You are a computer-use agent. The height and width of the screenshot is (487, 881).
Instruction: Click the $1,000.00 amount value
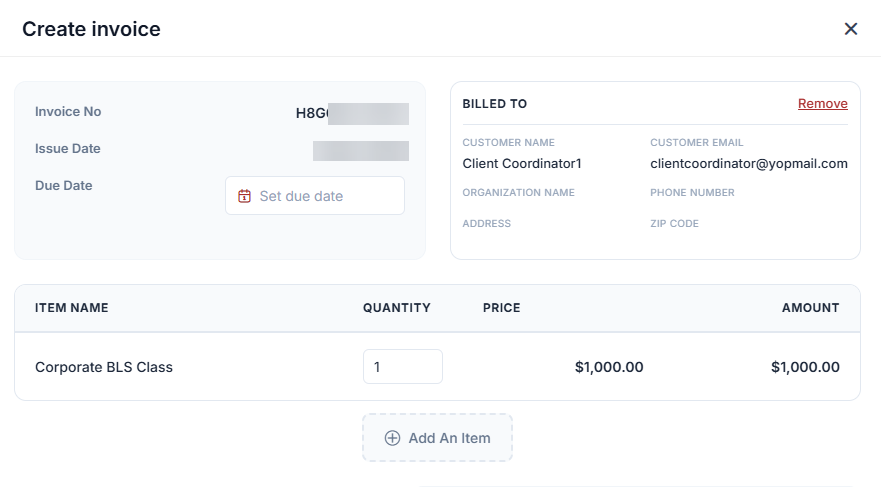(x=805, y=367)
